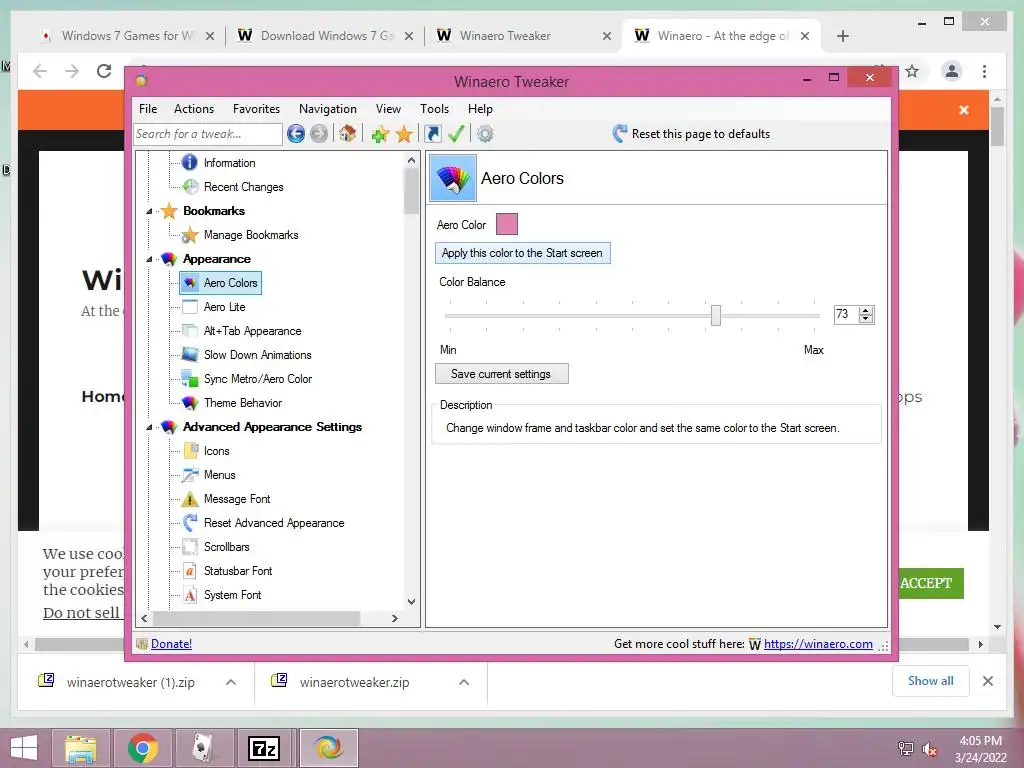Click the pink Aero Color swatch

507,224
